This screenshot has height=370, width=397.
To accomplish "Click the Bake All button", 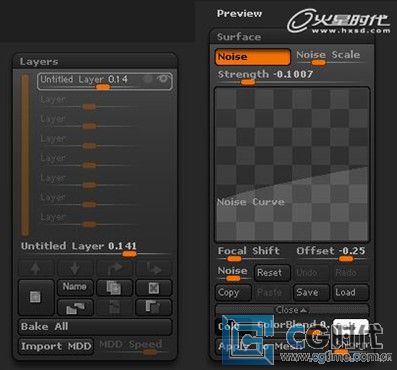I will (x=95, y=326).
